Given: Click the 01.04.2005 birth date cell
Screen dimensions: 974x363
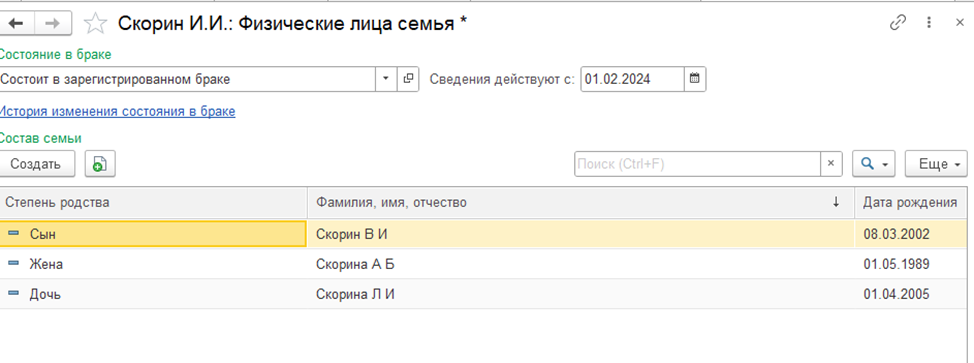Looking at the screenshot, I should pos(911,294).
